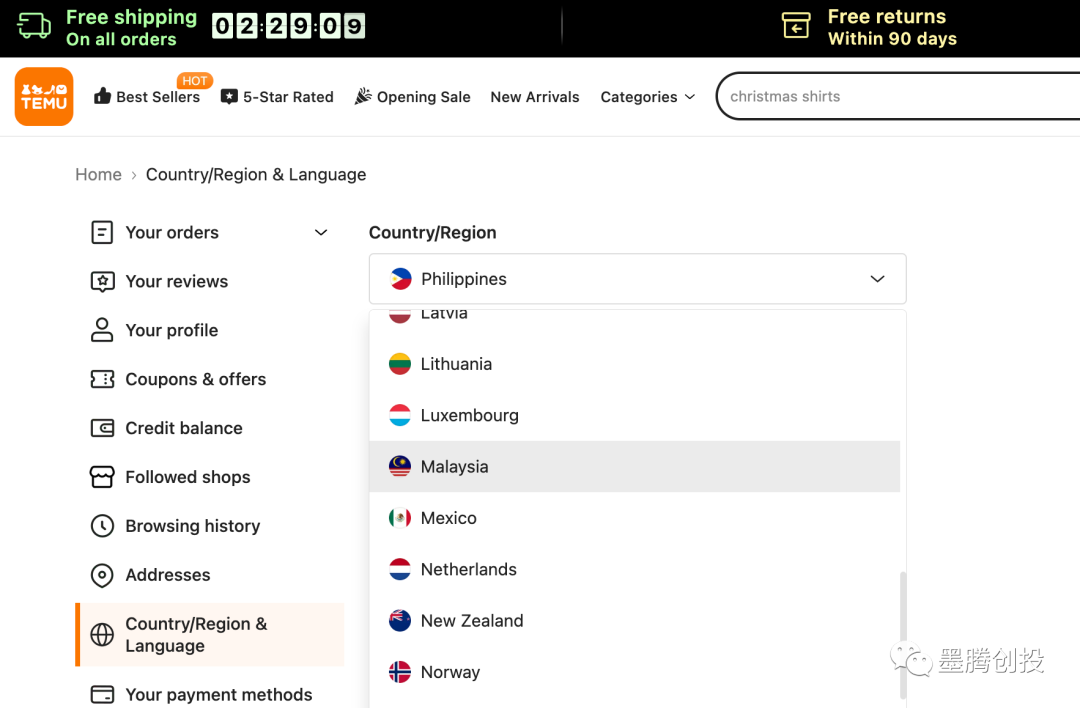
Task: Click the Credit balance wallet icon
Action: (x=102, y=428)
